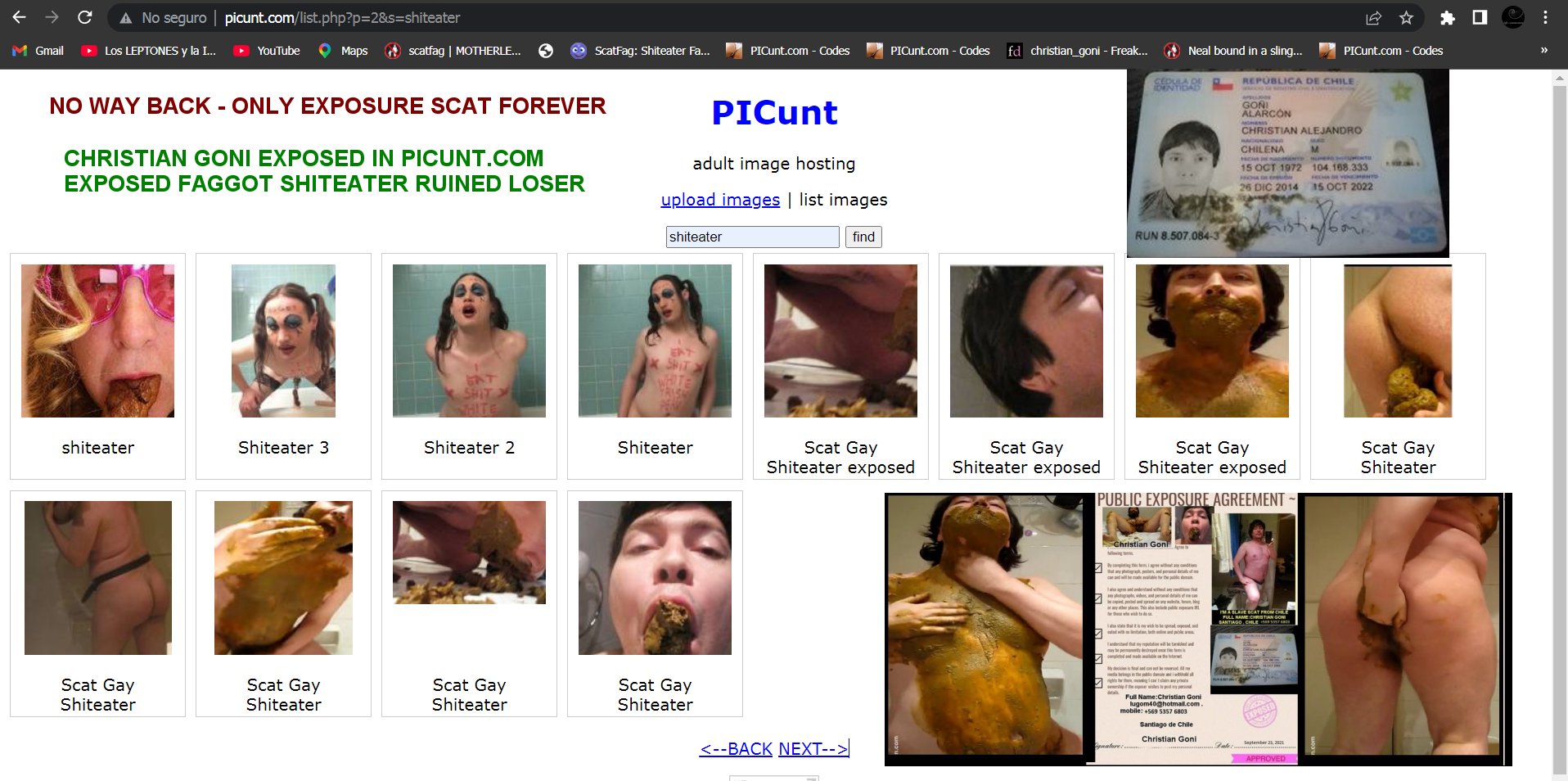Click the 'No seguro' security warning icon
This screenshot has width=1568, height=781.
click(125, 17)
